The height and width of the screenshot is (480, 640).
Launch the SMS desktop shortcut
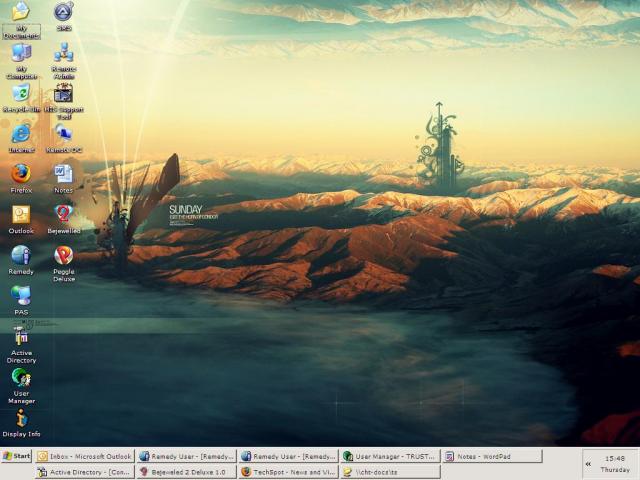pos(64,16)
